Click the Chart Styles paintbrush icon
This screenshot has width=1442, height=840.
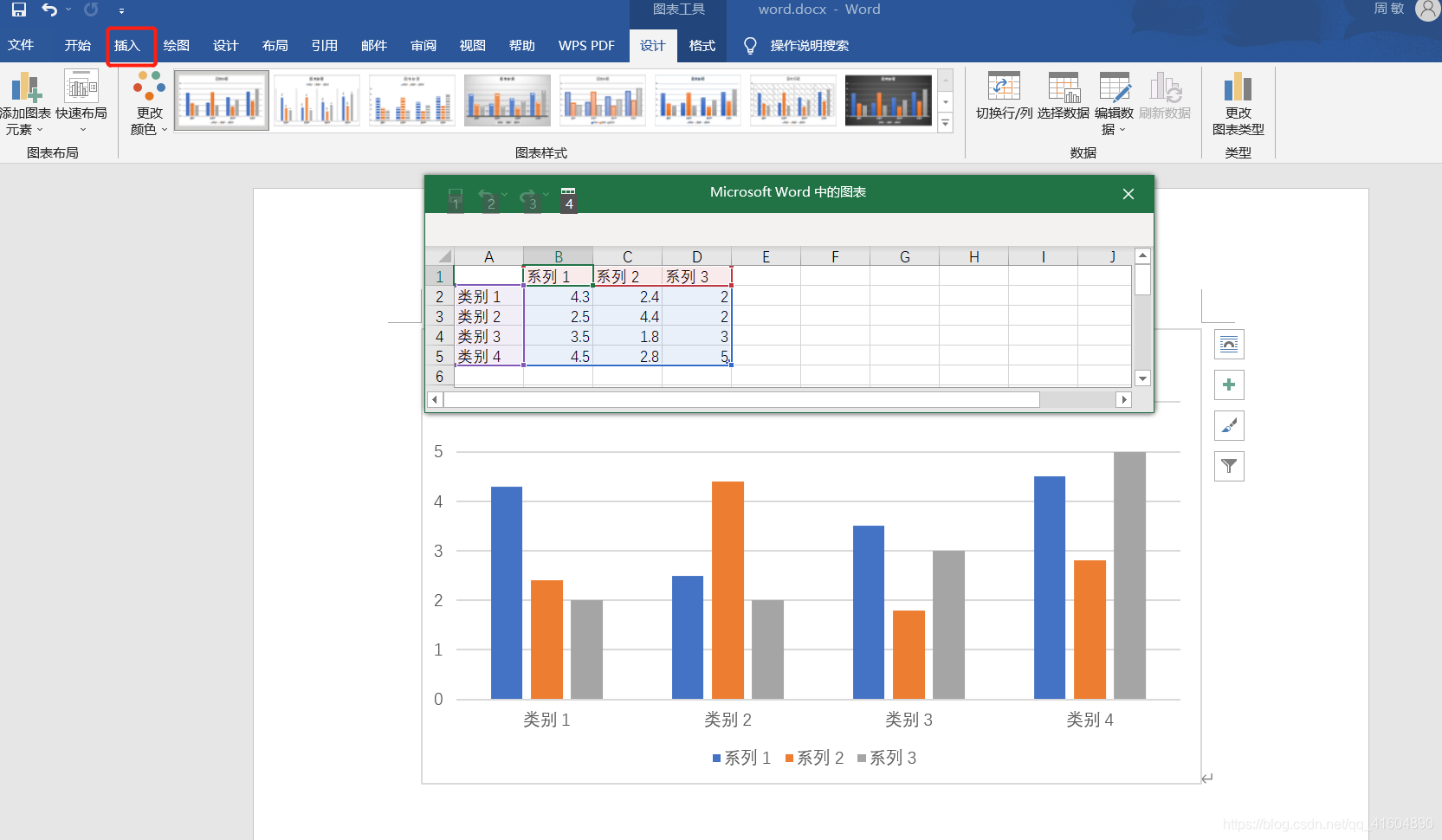click(1229, 425)
